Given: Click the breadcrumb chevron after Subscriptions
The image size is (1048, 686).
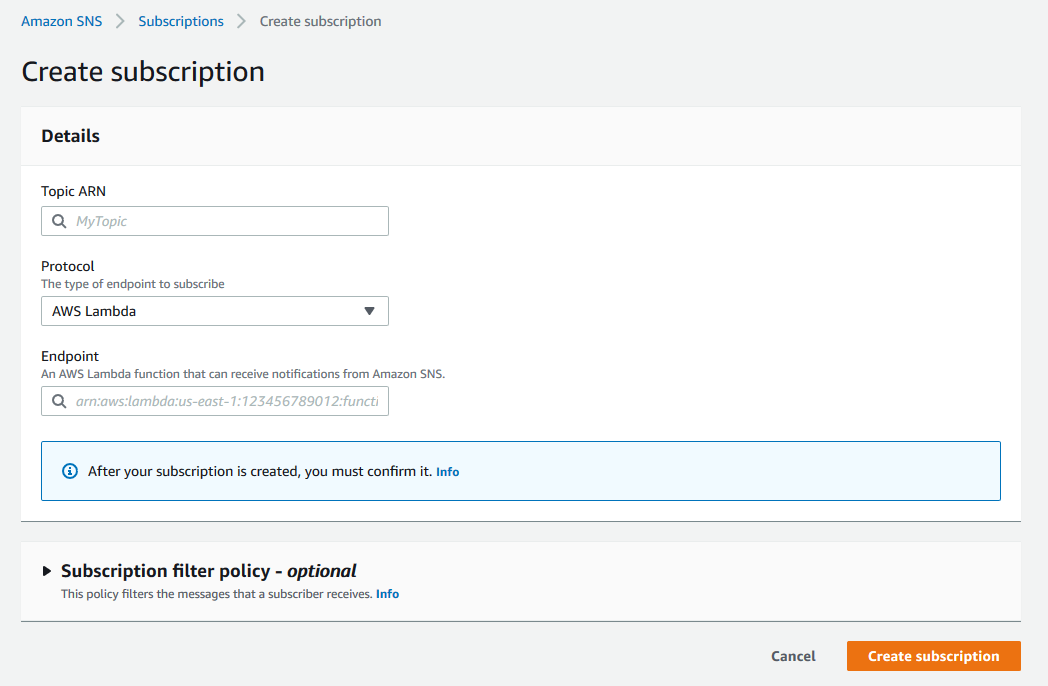Looking at the screenshot, I should tap(241, 21).
